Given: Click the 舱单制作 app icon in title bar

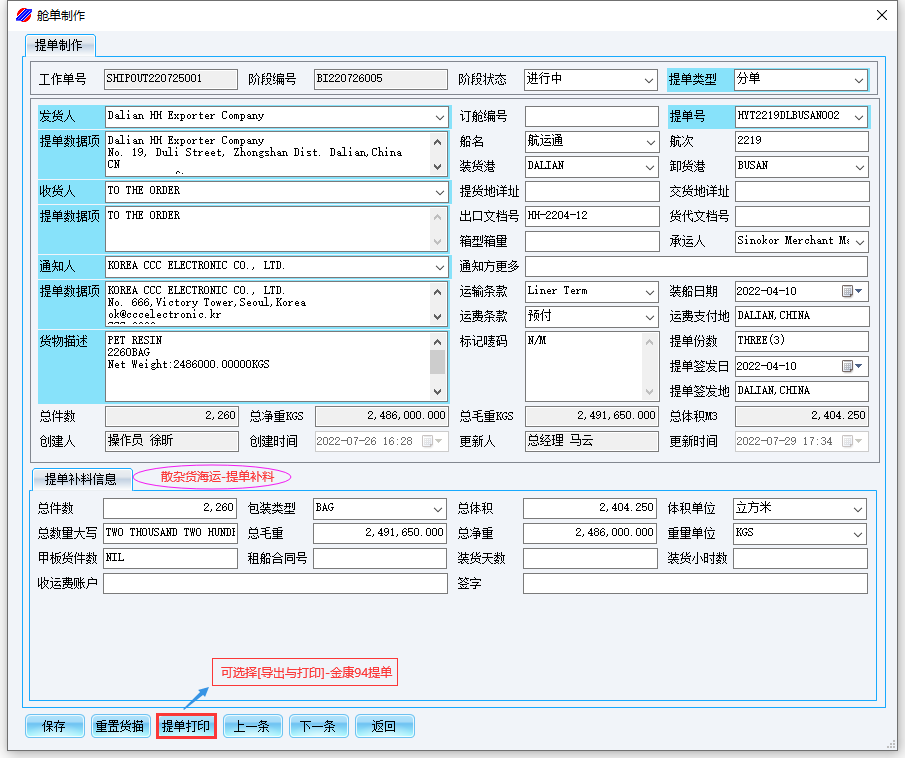Looking at the screenshot, I should (x=23, y=16).
